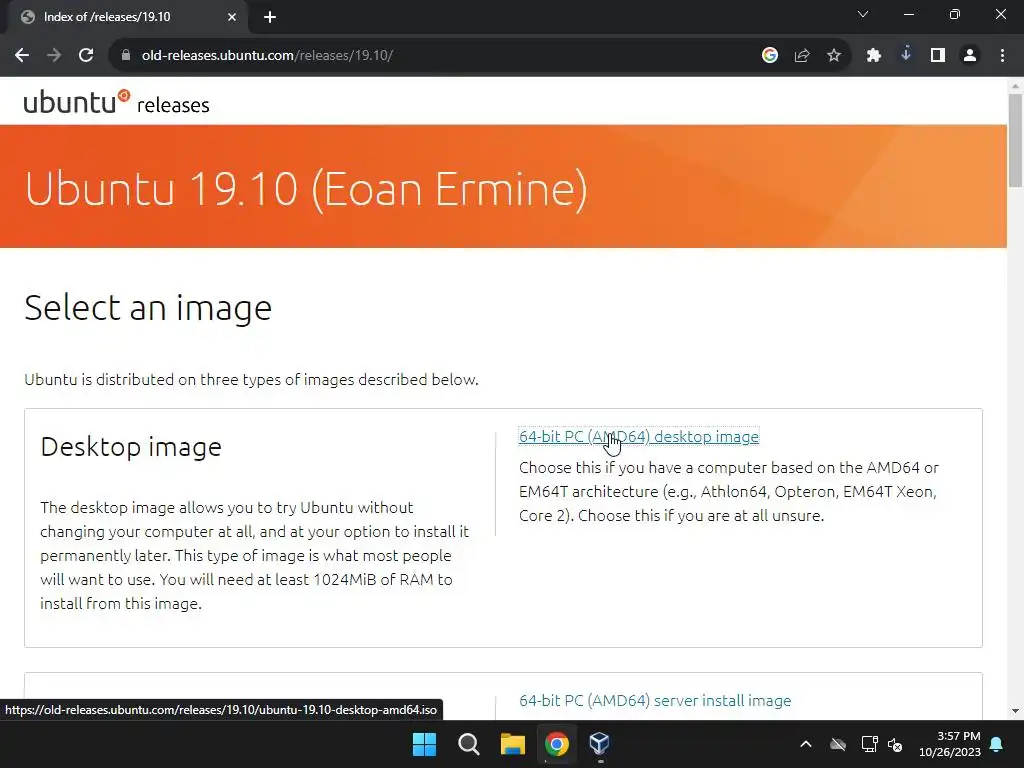The width and height of the screenshot is (1024, 768).
Task: Click the browser forward arrow
Action: (54, 56)
